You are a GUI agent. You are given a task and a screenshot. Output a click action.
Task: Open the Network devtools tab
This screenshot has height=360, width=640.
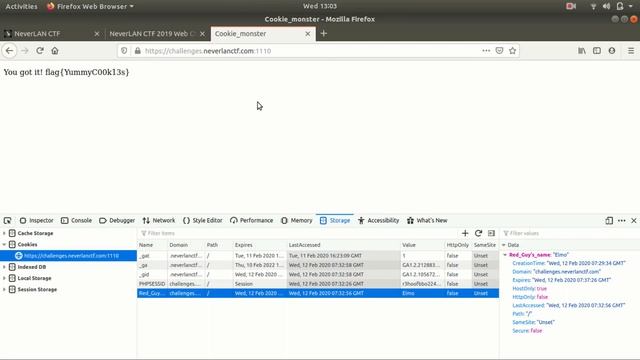coord(159,220)
